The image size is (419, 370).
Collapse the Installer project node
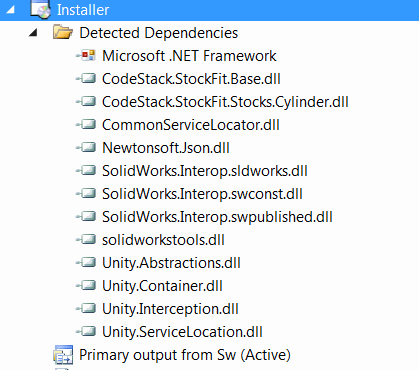(11, 10)
